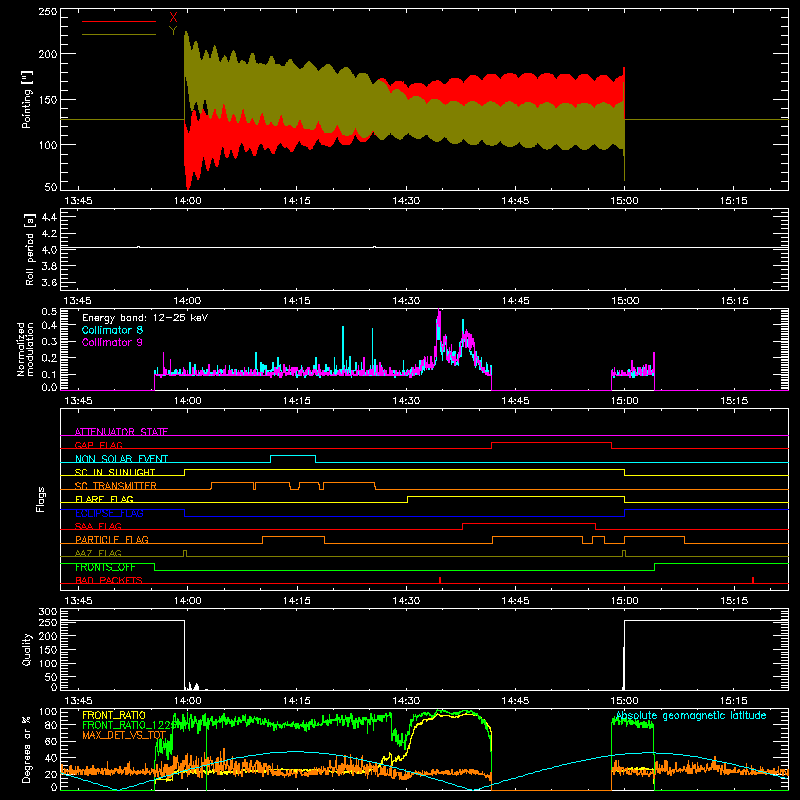Click the BAD_PACKETS flag label
Screen dimensions: 800x800
(x=109, y=580)
